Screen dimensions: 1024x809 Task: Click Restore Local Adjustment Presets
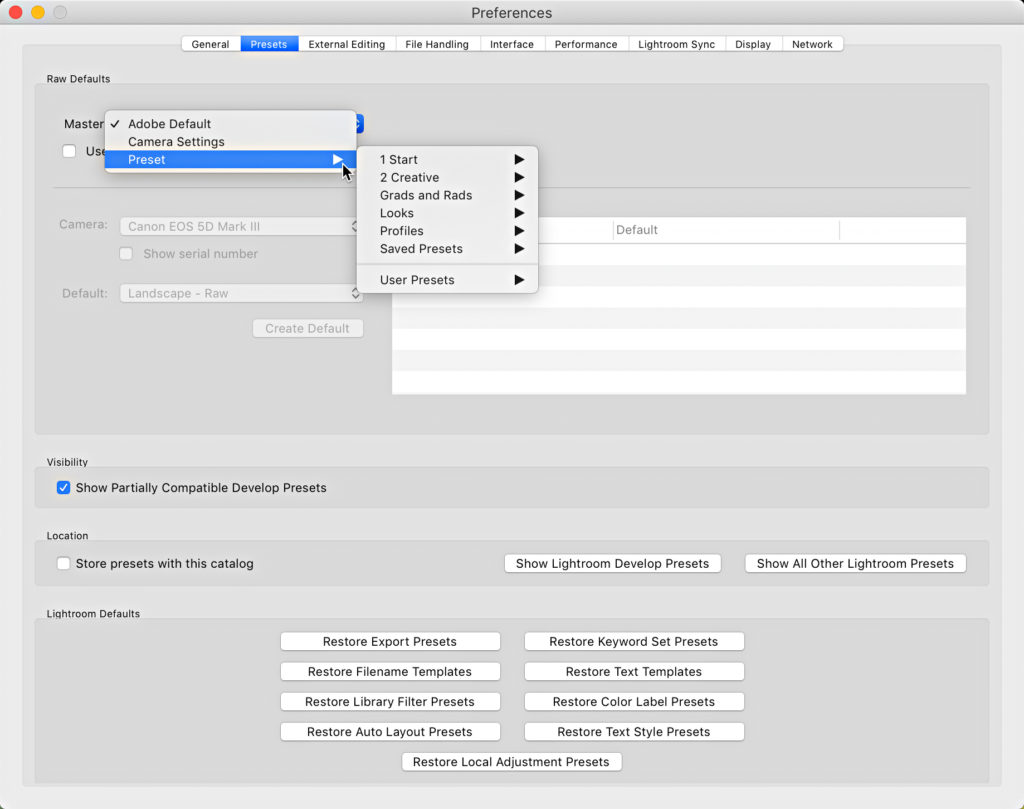tap(511, 761)
